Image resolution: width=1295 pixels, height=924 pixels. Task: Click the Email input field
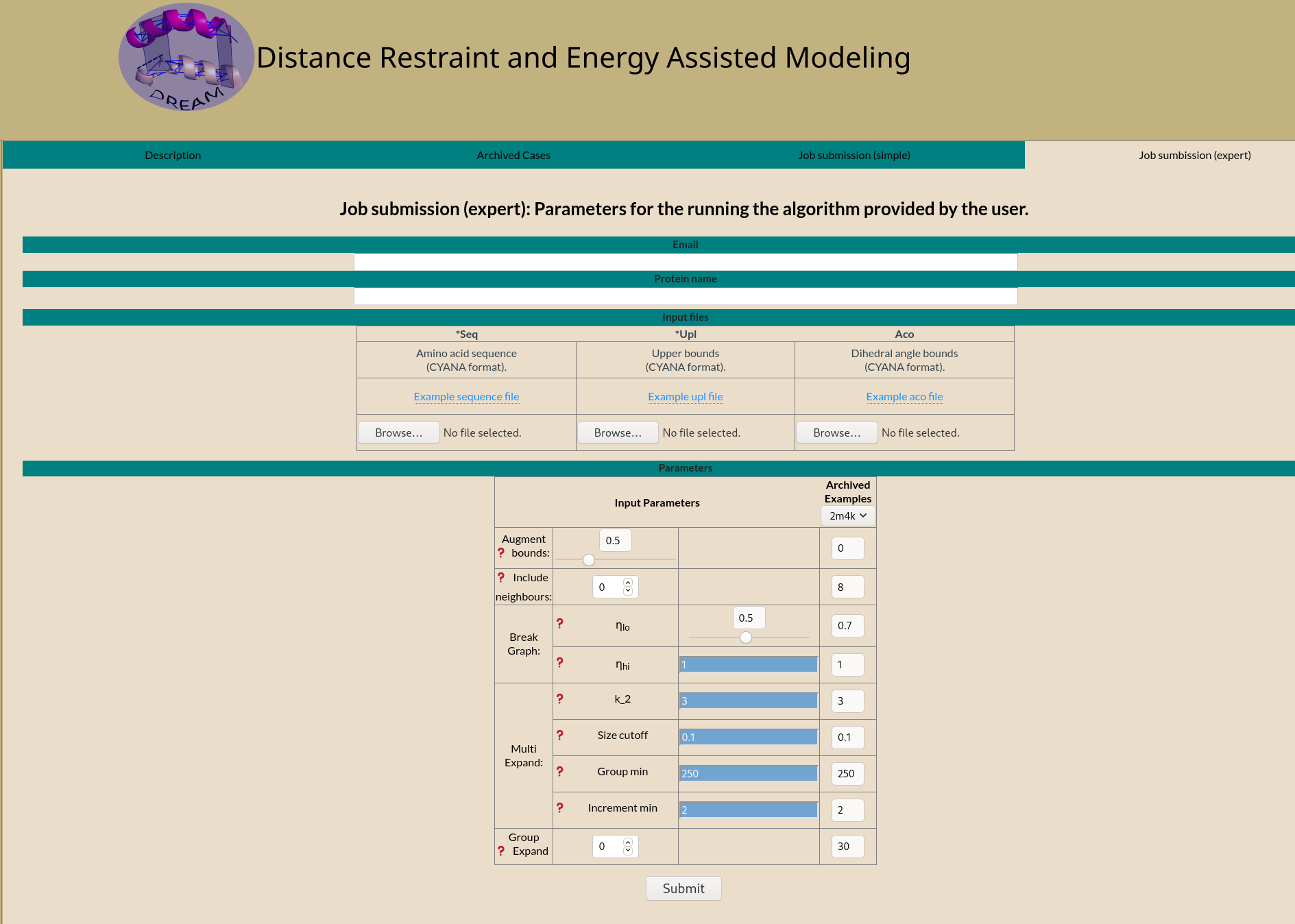(x=686, y=262)
